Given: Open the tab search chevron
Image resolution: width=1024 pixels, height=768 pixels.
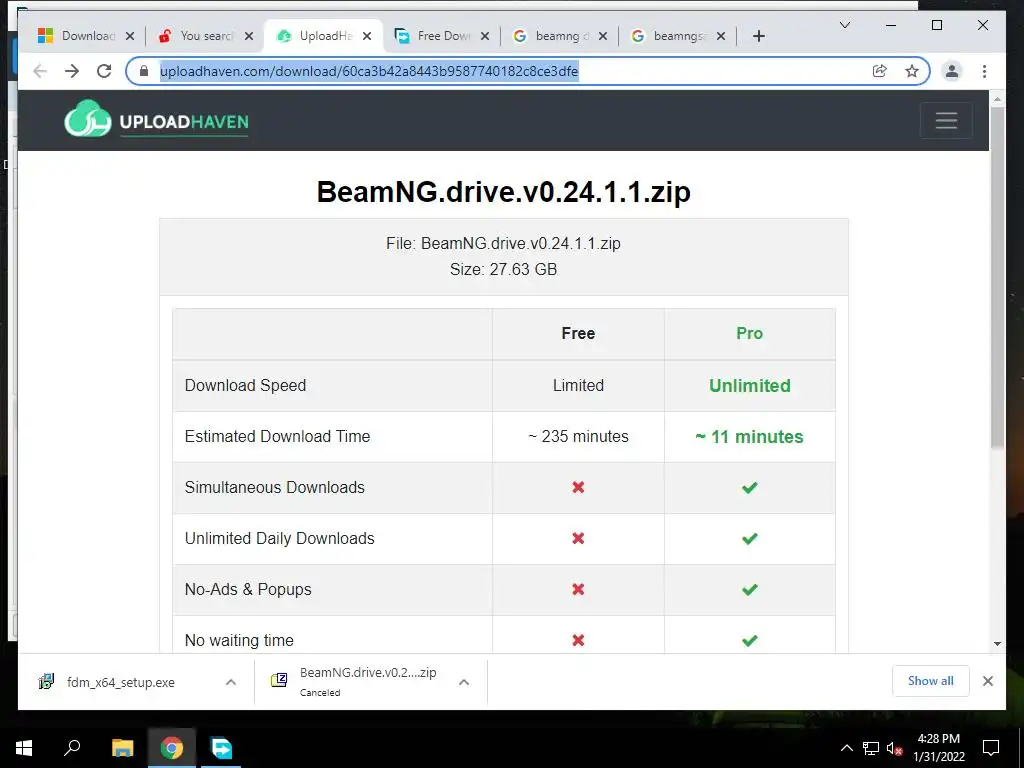Looking at the screenshot, I should [x=844, y=25].
